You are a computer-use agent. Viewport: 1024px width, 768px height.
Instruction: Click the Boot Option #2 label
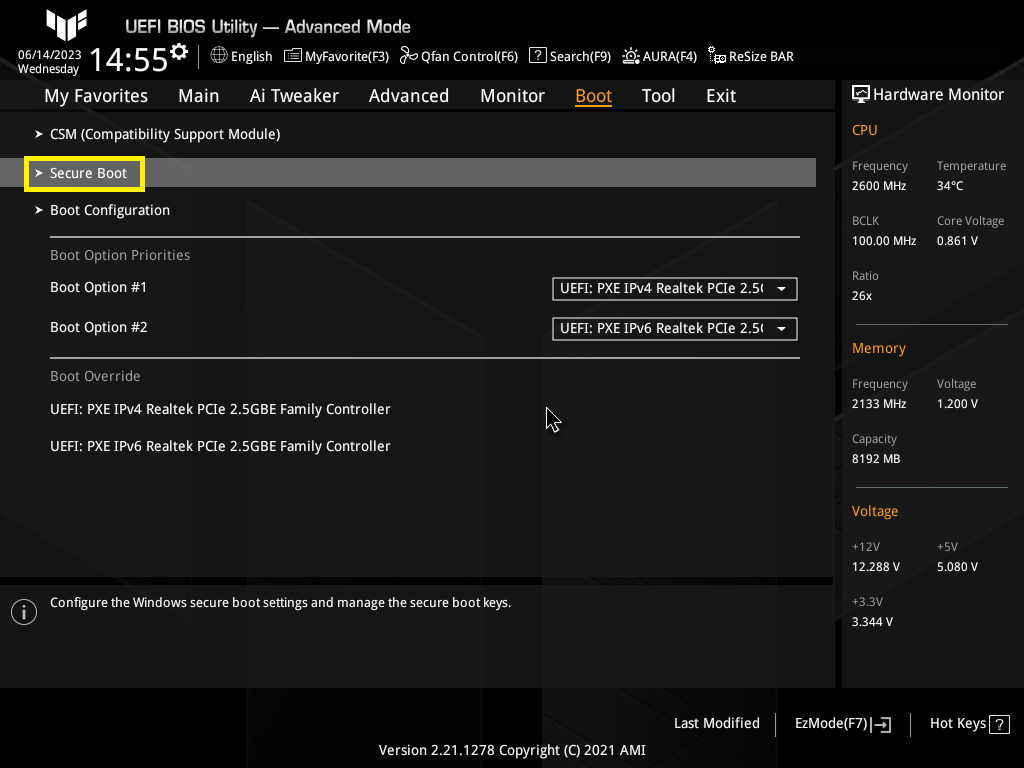(99, 327)
